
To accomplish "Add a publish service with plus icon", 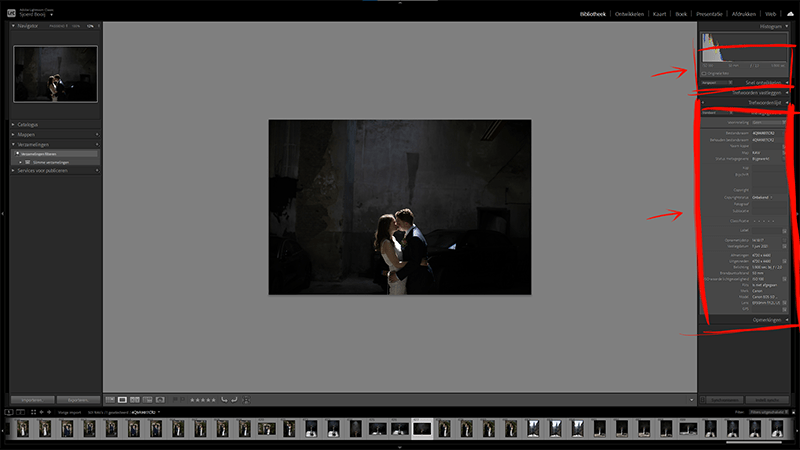I will coord(97,170).
